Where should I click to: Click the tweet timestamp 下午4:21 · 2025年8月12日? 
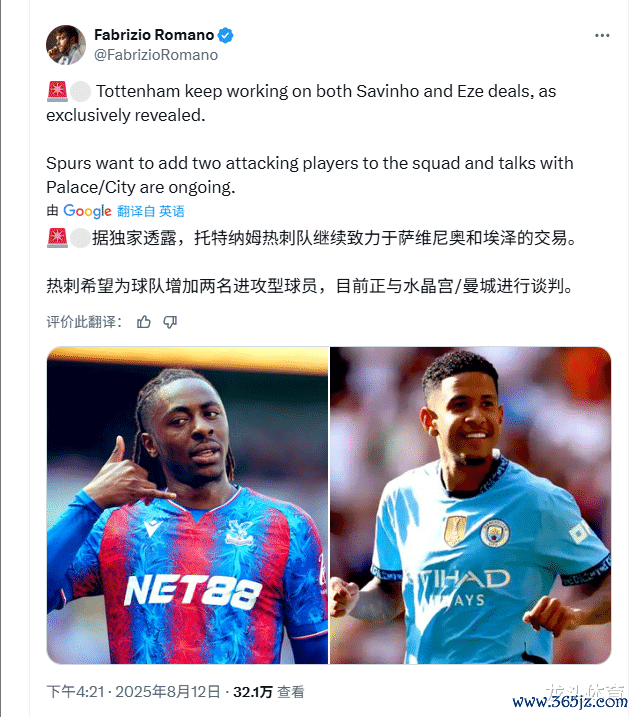click(133, 692)
